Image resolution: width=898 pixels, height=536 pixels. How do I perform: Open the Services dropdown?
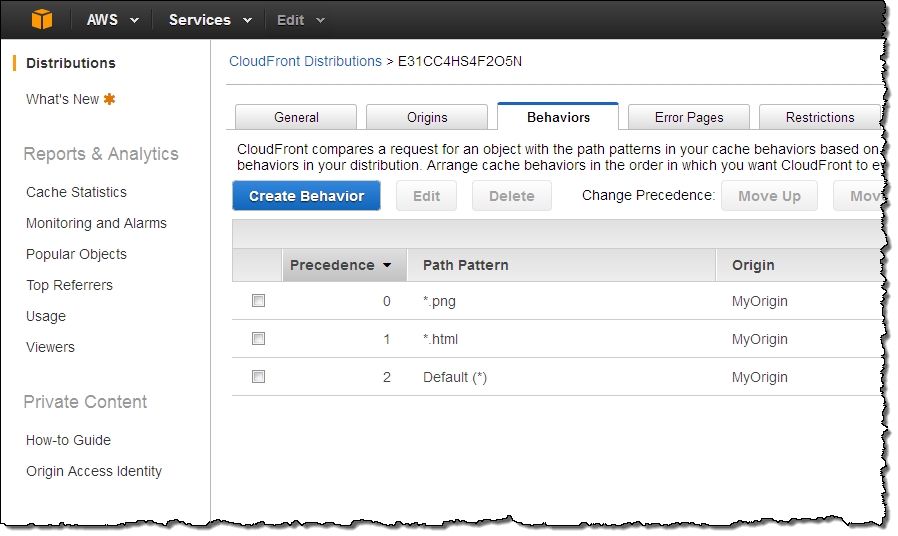tap(209, 20)
